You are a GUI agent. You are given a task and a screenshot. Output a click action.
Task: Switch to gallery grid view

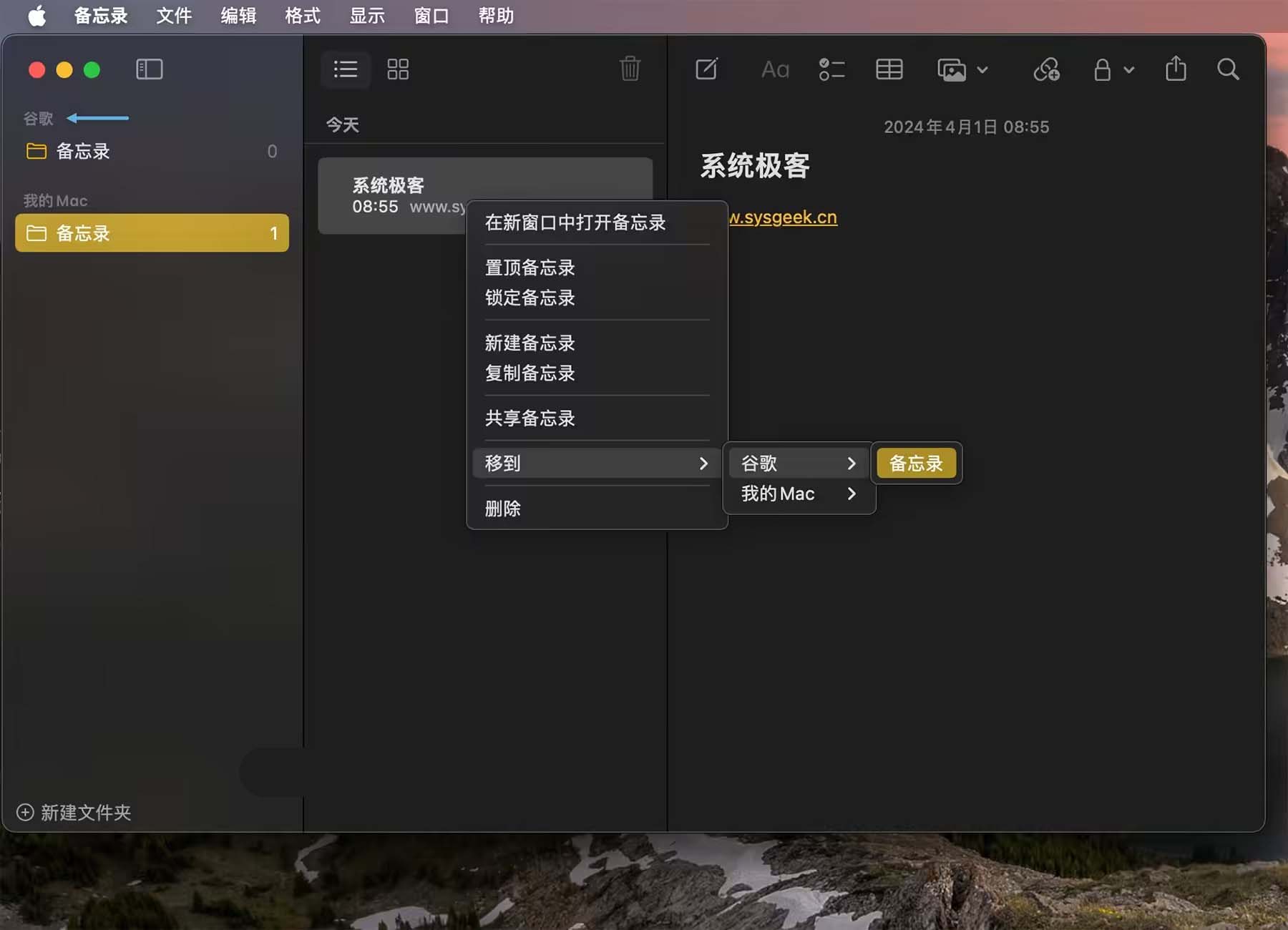pos(398,69)
